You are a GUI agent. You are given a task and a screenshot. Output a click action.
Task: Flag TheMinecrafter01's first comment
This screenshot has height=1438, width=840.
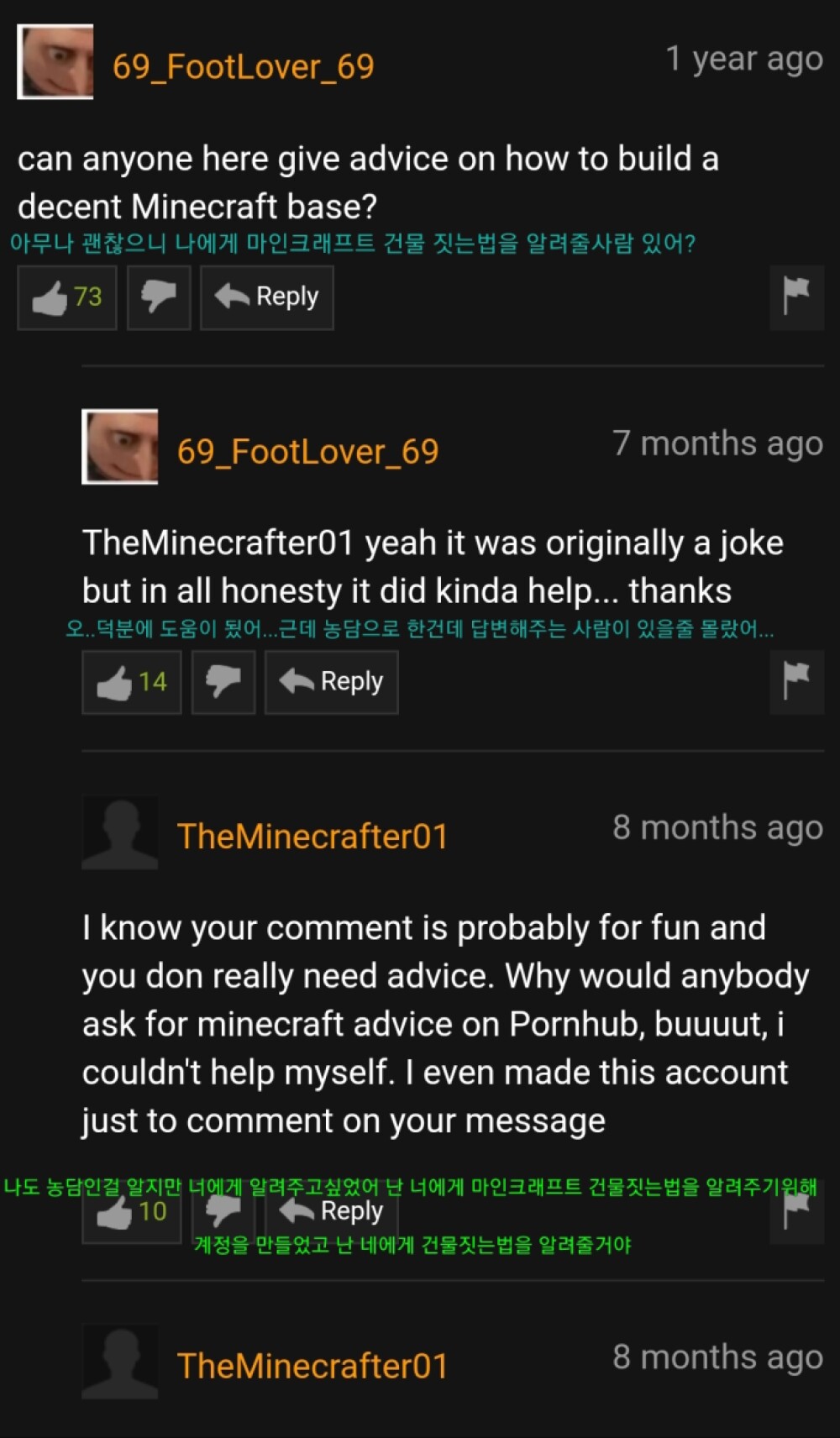[796, 1212]
